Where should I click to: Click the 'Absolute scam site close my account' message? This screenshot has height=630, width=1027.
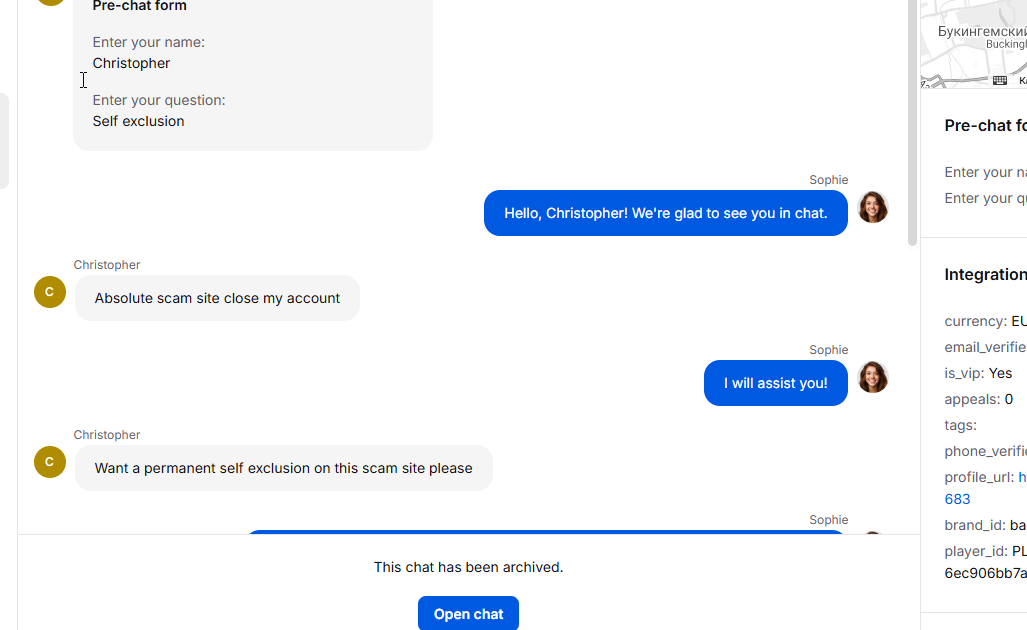coord(217,298)
